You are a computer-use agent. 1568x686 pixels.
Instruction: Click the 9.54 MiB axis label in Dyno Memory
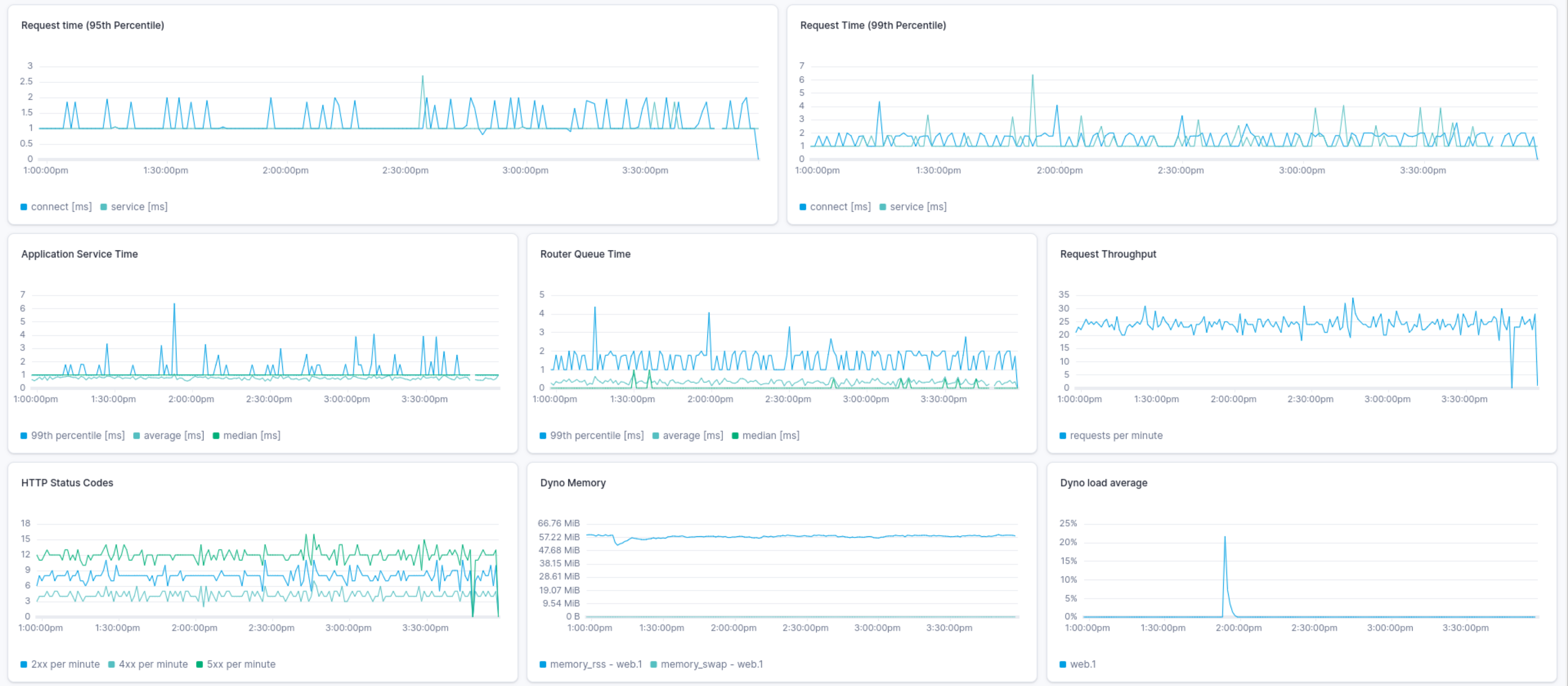561,603
